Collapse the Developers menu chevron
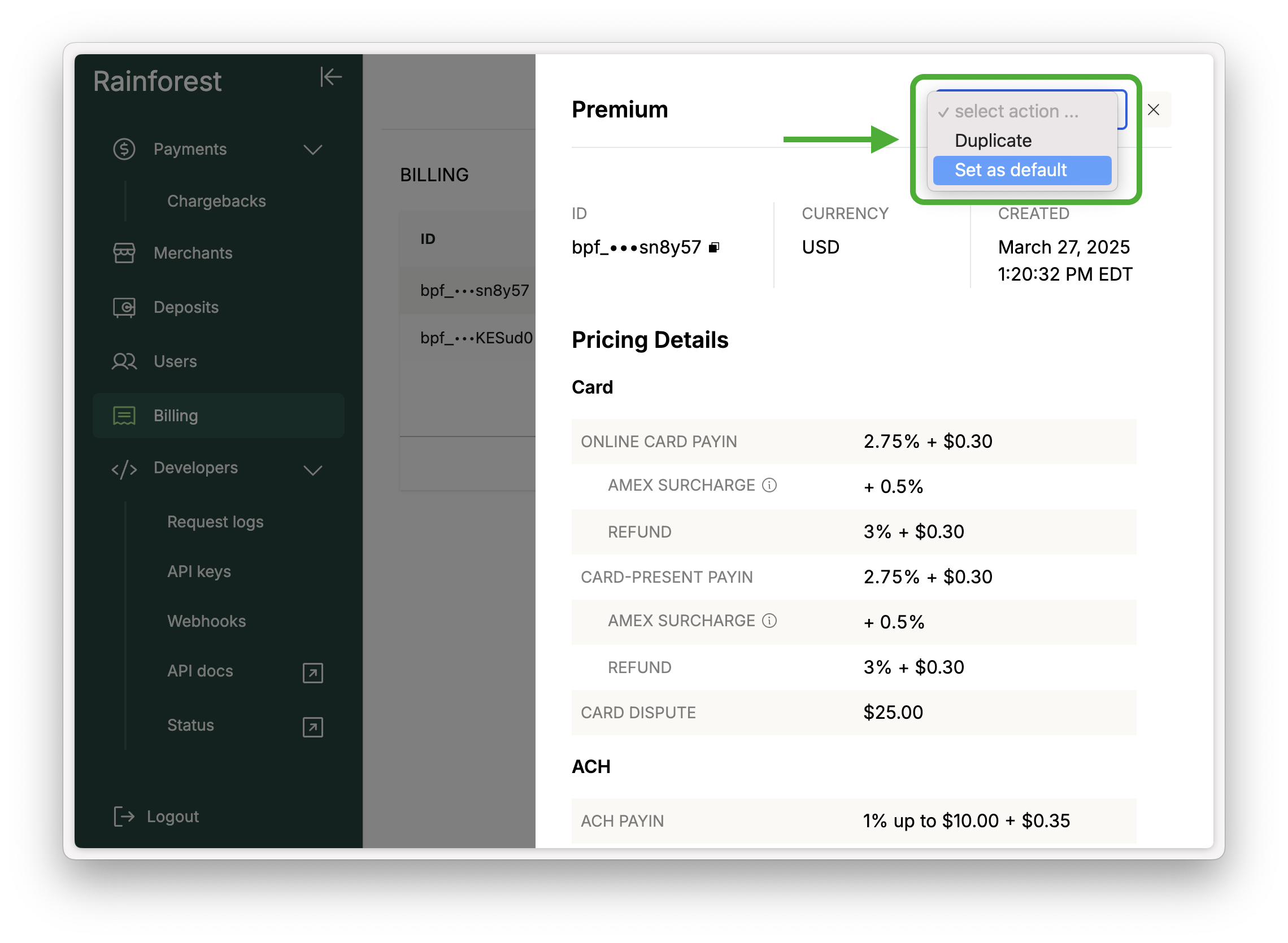This screenshot has width=1288, height=943. 312,470
